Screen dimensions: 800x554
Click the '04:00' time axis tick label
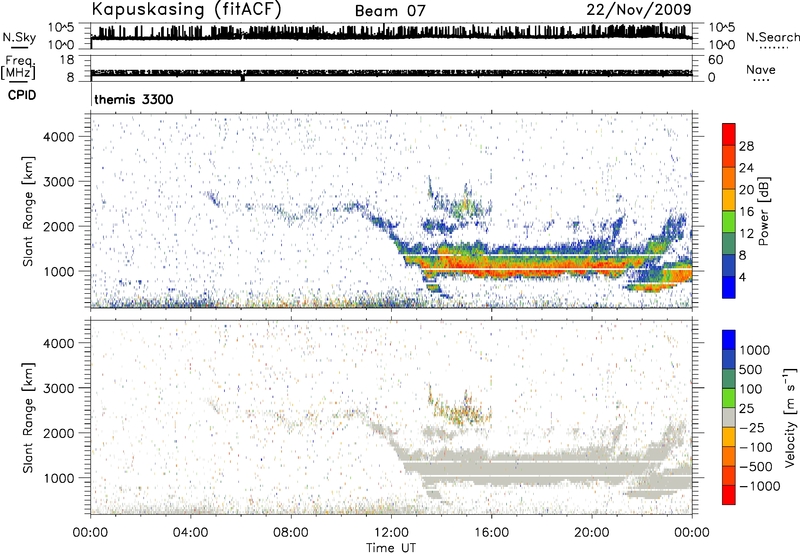tap(190, 532)
